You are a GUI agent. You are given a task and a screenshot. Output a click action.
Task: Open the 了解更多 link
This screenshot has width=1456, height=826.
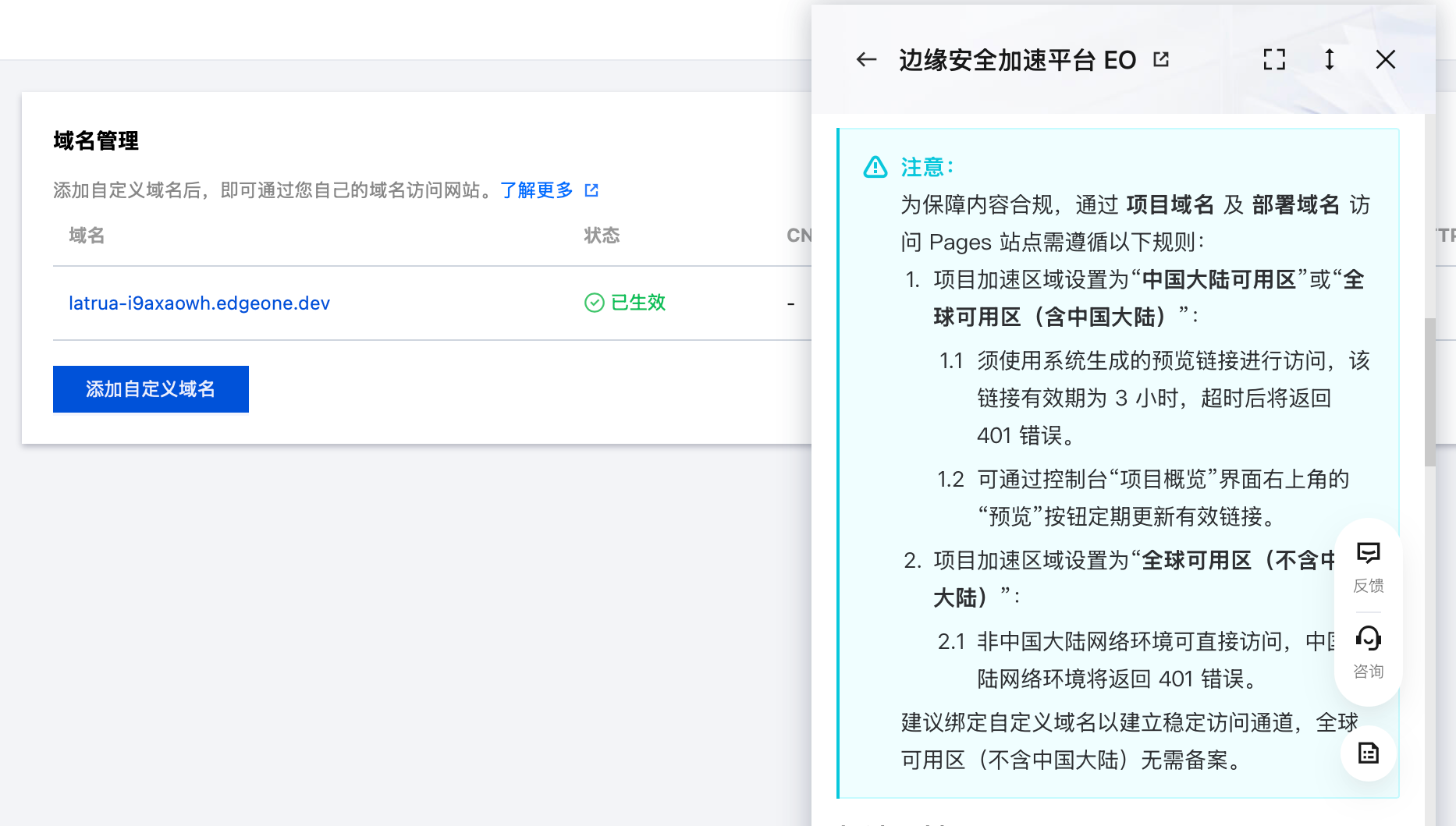click(537, 190)
